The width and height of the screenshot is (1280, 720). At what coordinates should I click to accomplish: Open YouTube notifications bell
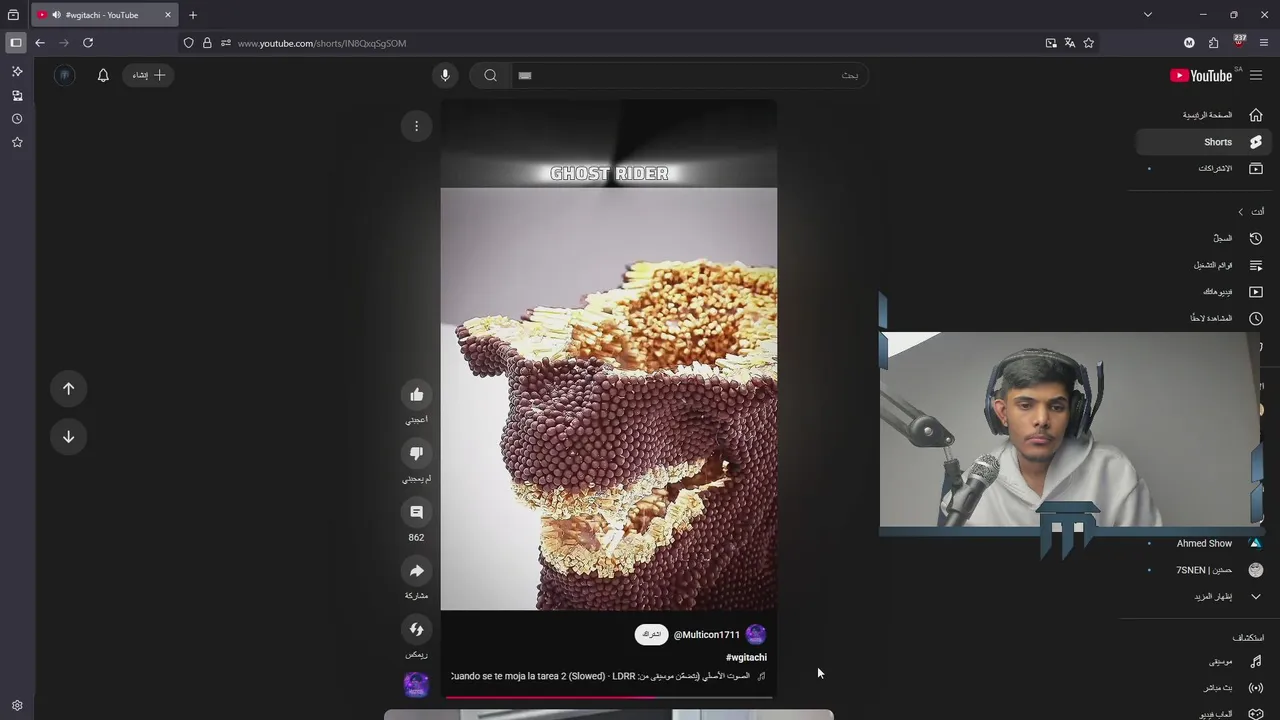pyautogui.click(x=103, y=75)
